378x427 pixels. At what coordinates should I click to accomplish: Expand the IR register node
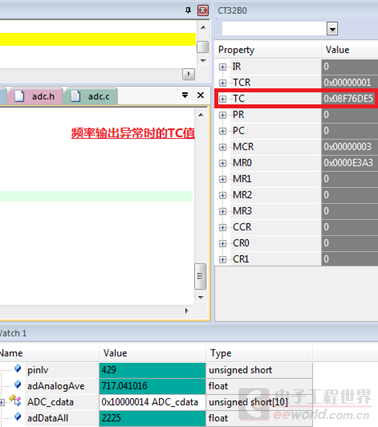tap(223, 67)
